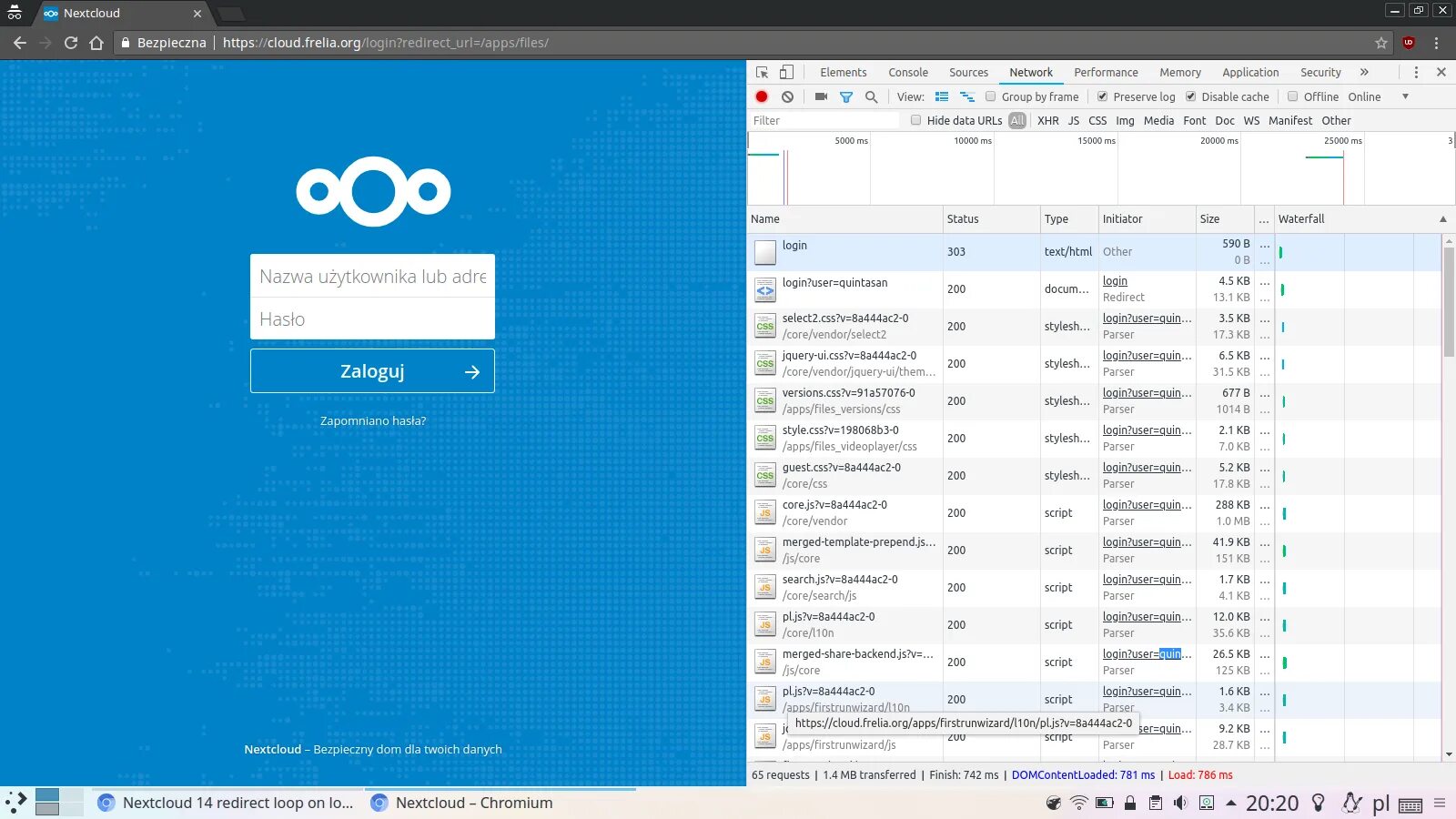This screenshot has height=819, width=1456.
Task: Click the Zapomniano hasło? link
Action: [373, 420]
